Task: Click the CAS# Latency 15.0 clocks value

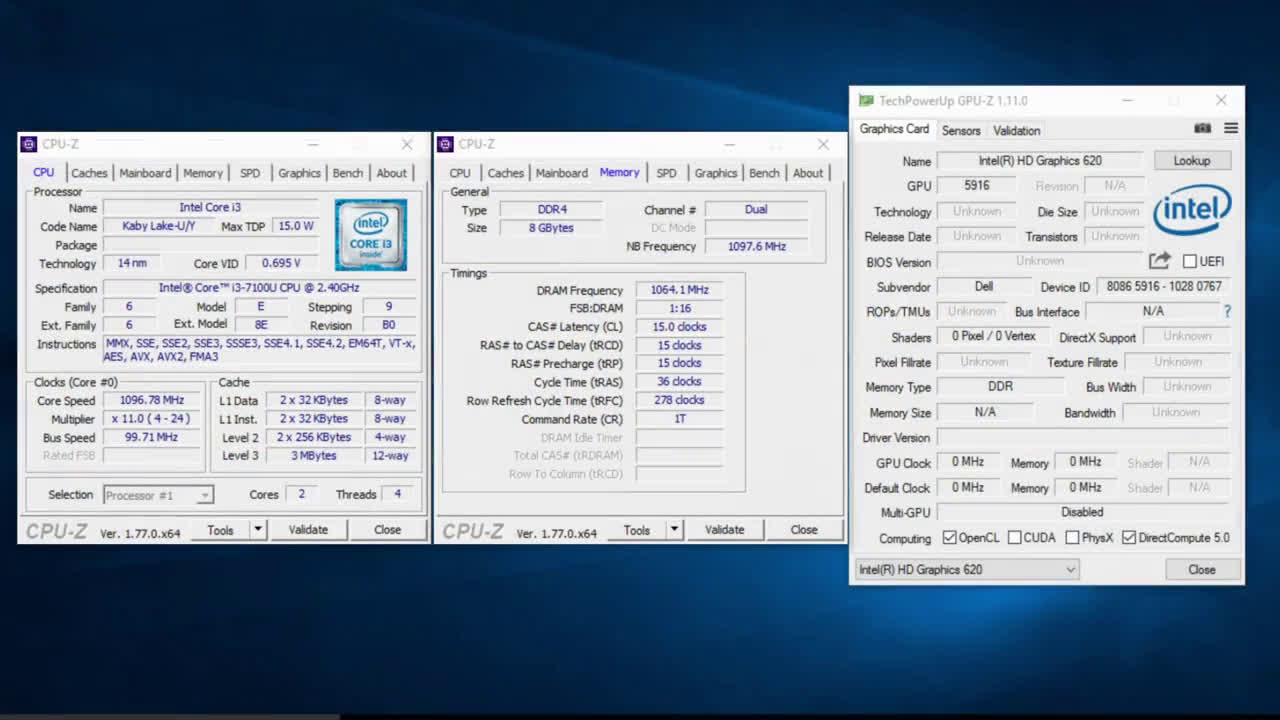Action: tap(679, 327)
